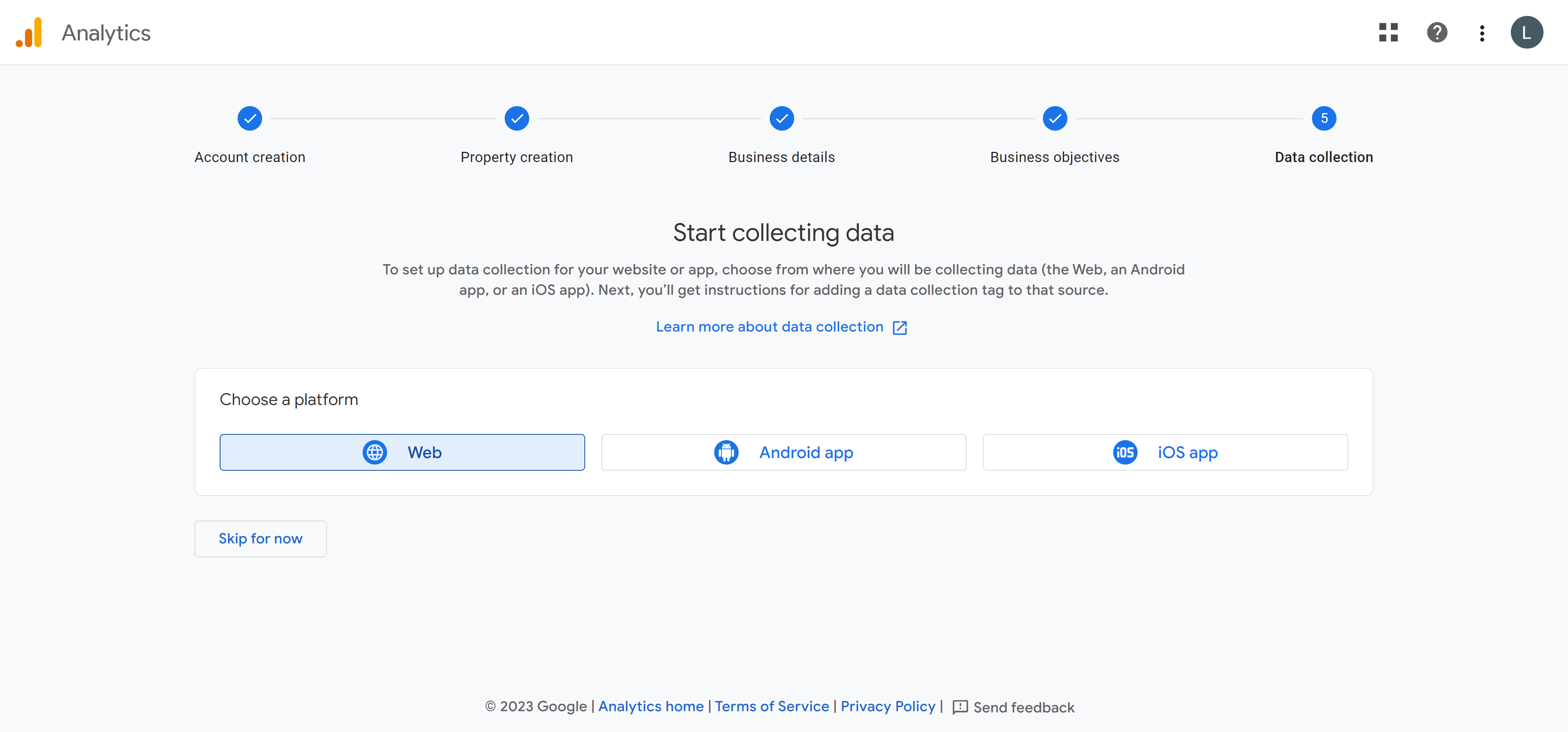
Task: Open the Google apps grid icon
Action: 1388,32
